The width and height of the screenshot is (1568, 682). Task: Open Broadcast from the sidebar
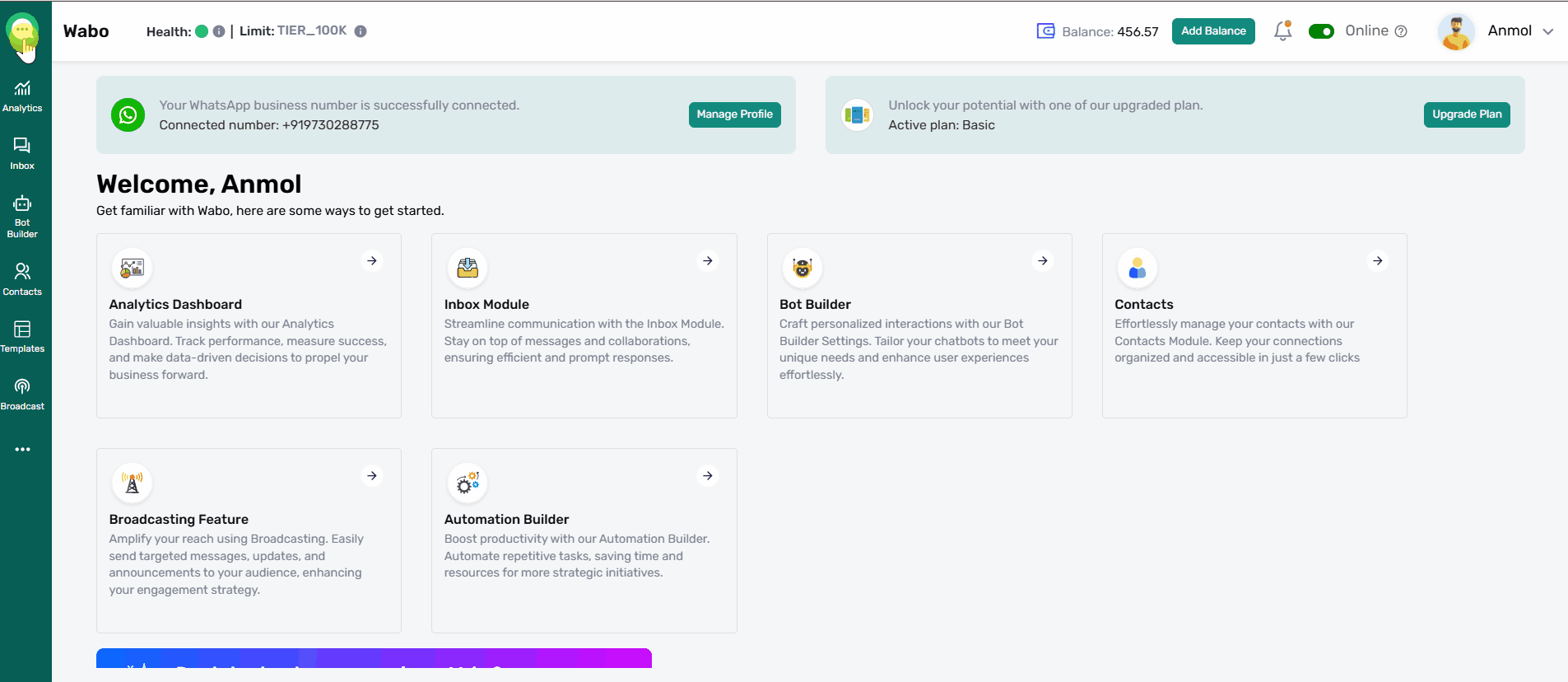pos(22,394)
